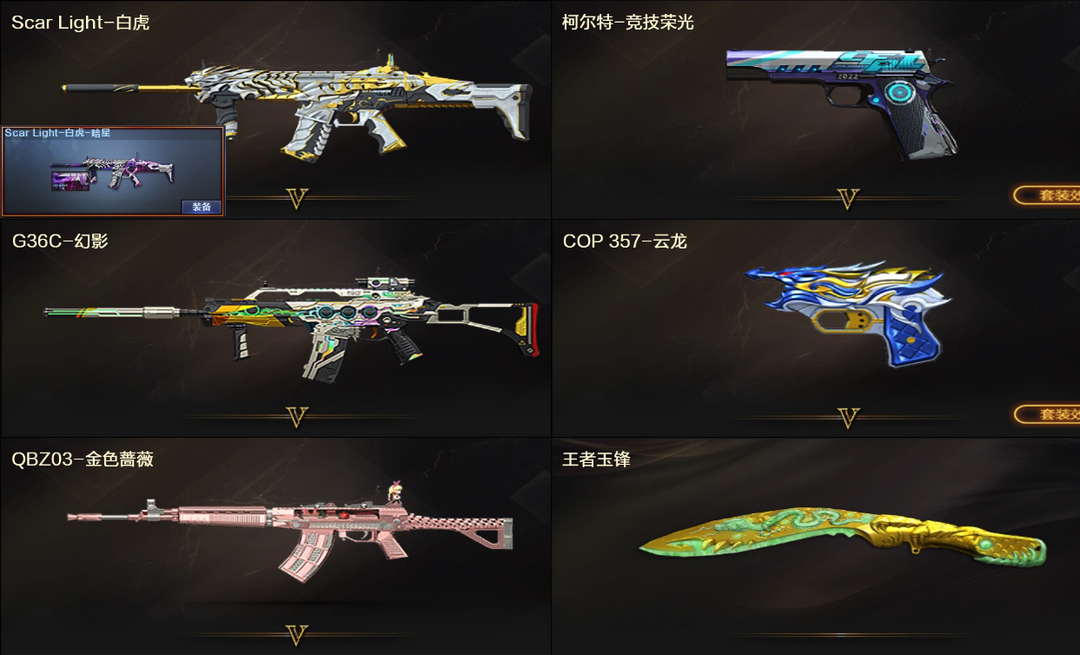Open set effect button in 柯尔特 panel

pyautogui.click(x=1047, y=196)
